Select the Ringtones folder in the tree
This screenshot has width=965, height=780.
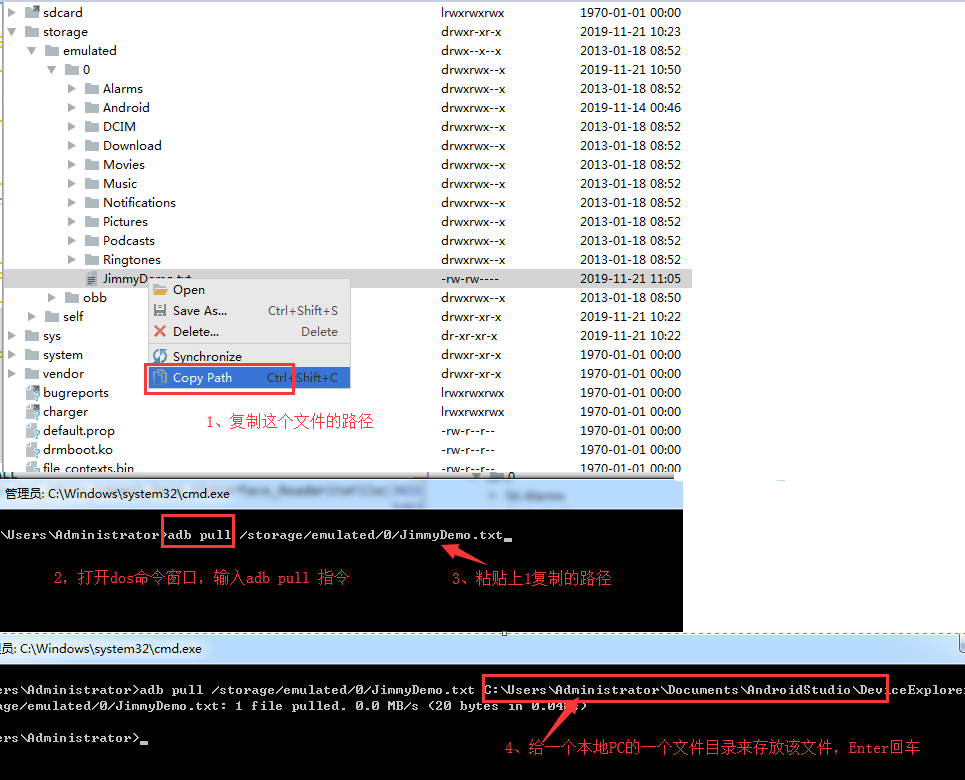(131, 259)
